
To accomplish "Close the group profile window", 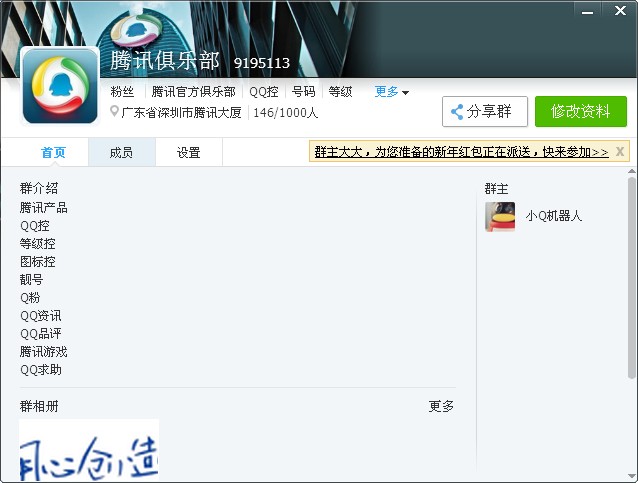I will pos(620,11).
